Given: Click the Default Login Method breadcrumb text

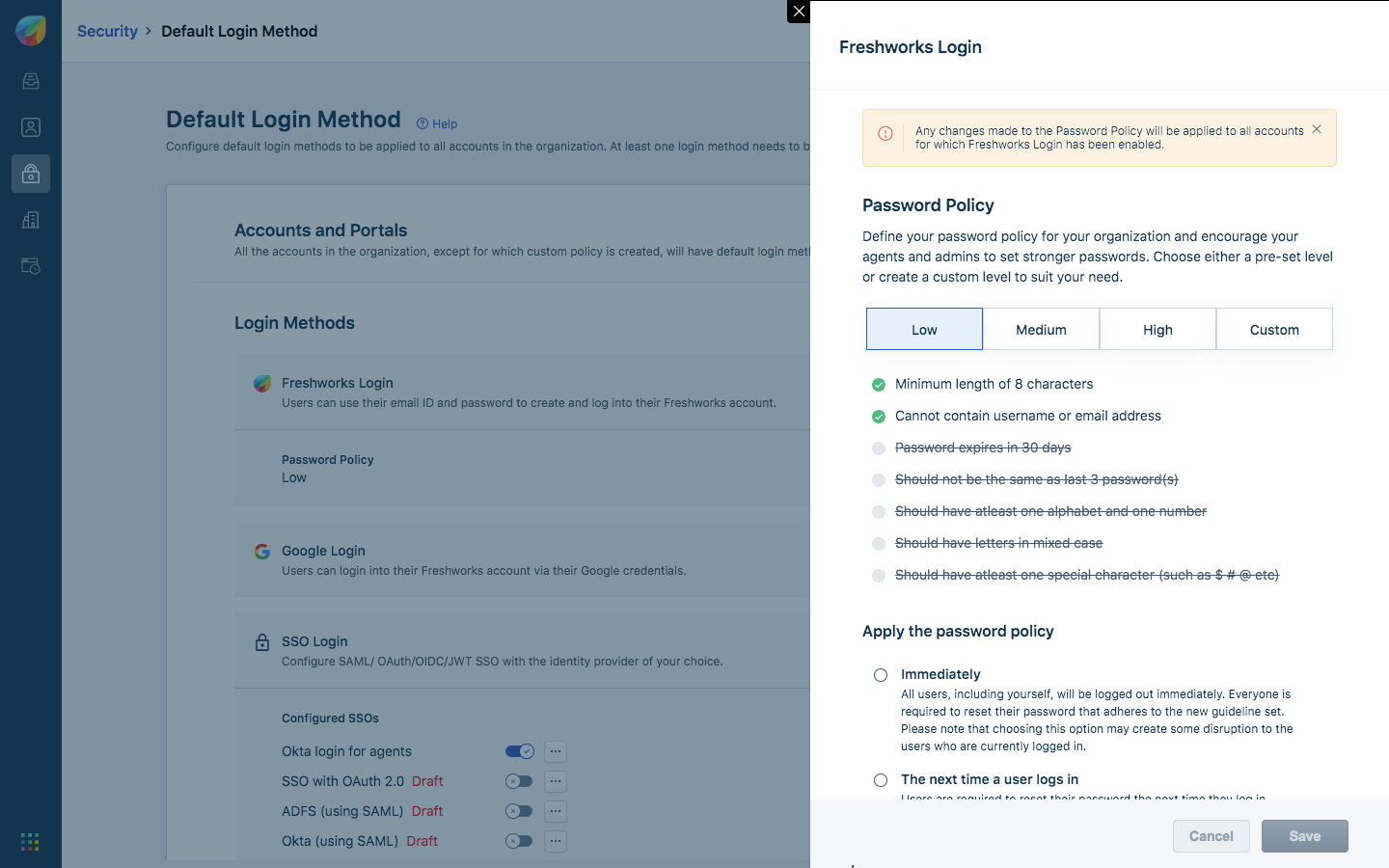Looking at the screenshot, I should 239,31.
